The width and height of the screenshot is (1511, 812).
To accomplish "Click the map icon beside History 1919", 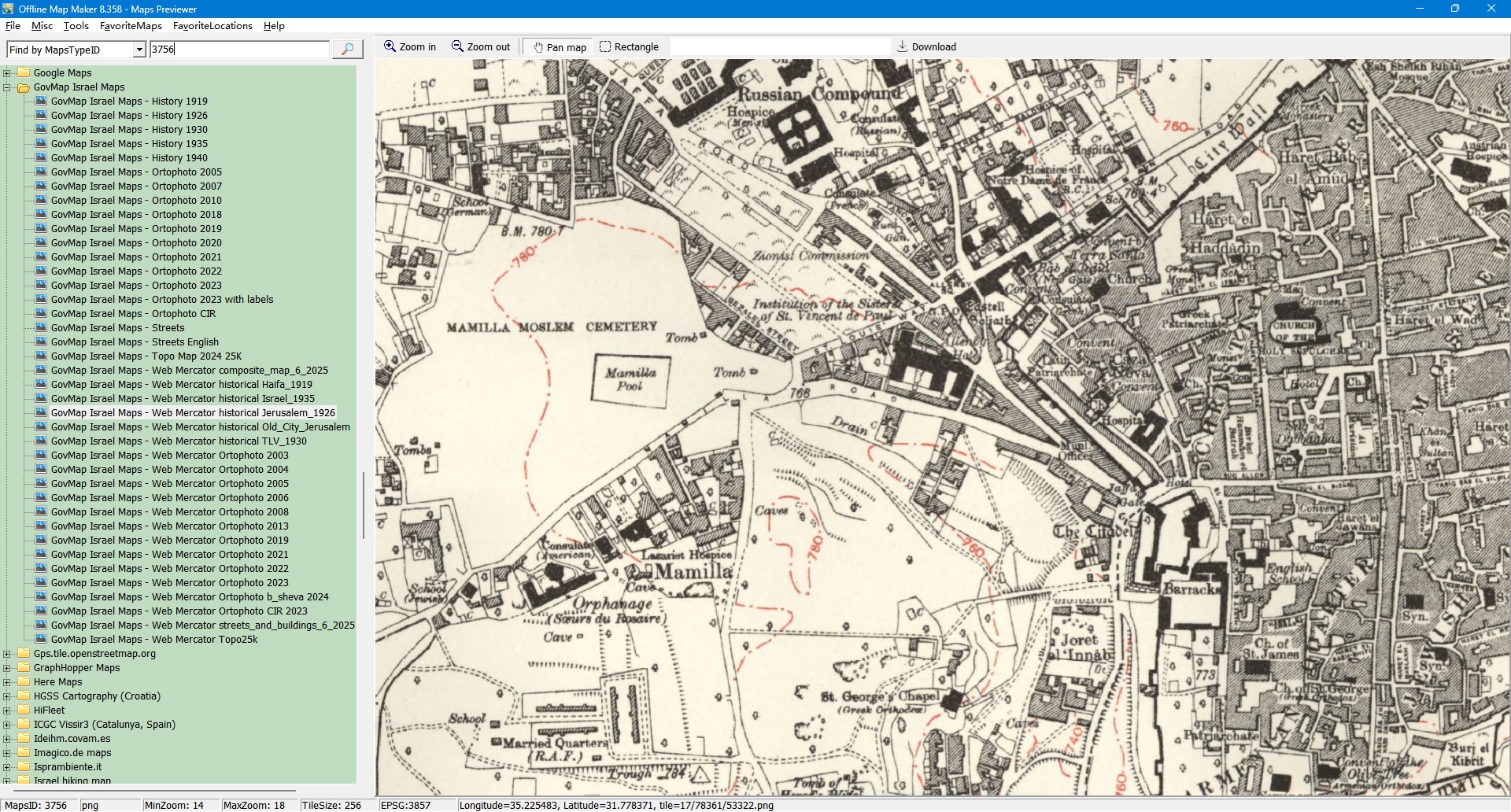I will [x=41, y=101].
